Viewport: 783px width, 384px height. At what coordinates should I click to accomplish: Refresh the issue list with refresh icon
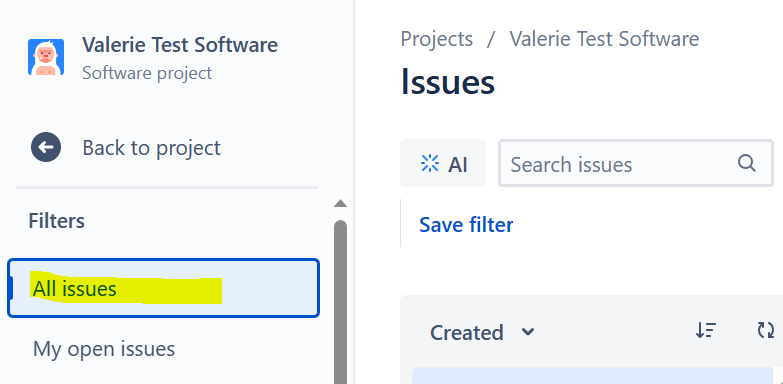click(766, 331)
